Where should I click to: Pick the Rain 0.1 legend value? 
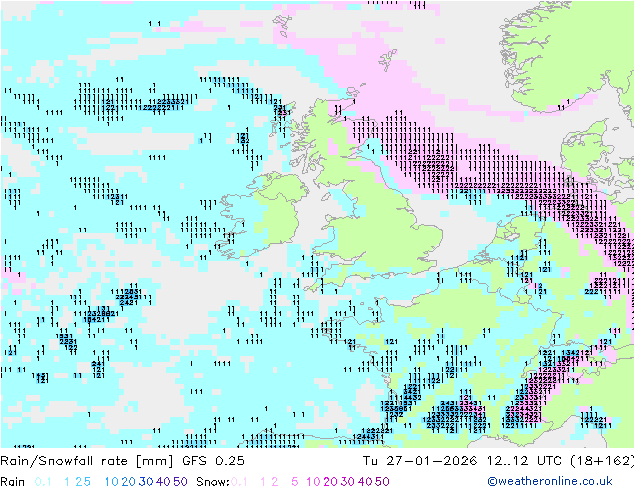coord(43,482)
